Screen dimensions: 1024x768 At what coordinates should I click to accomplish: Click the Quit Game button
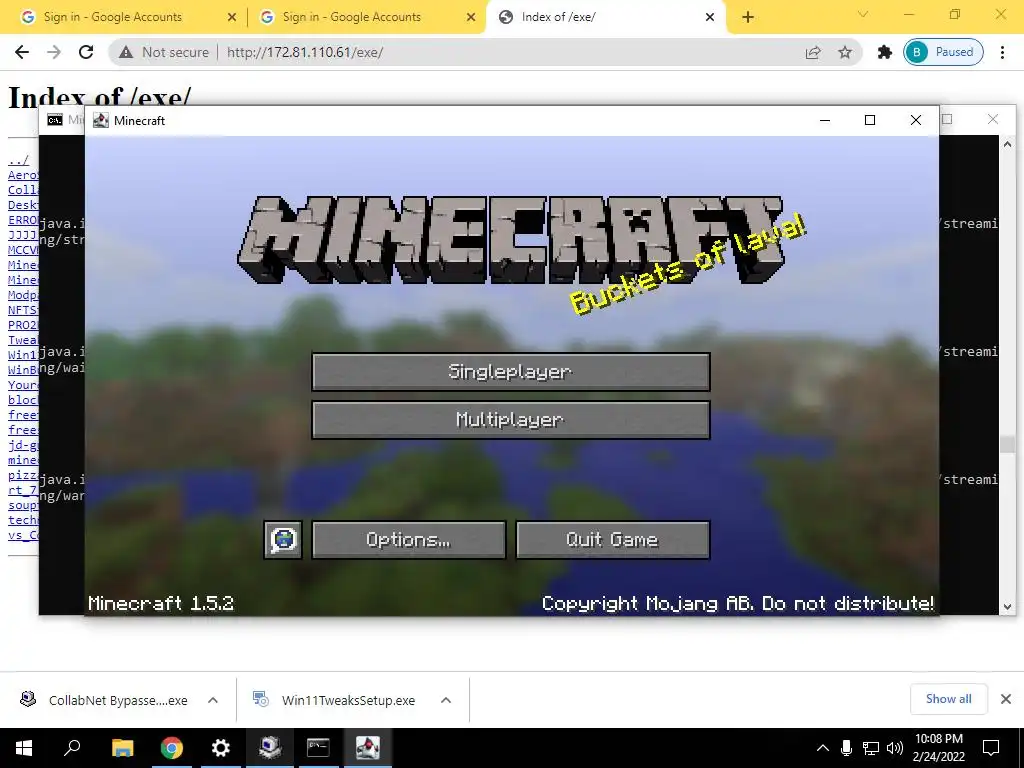point(613,539)
